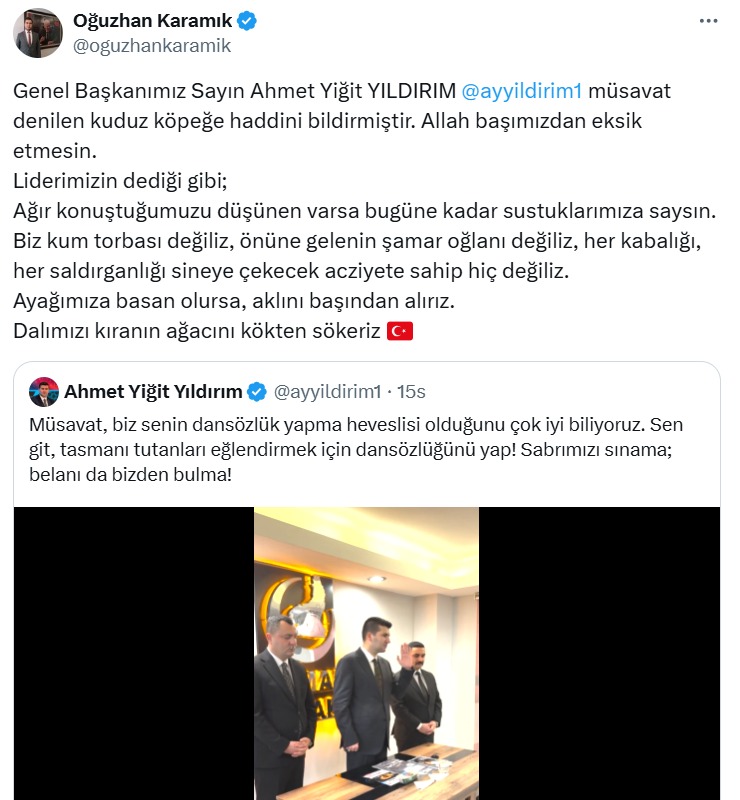Click the line 'Liderimizin dediği gibi;'
Screen dimensions: 740x800
click(x=120, y=181)
